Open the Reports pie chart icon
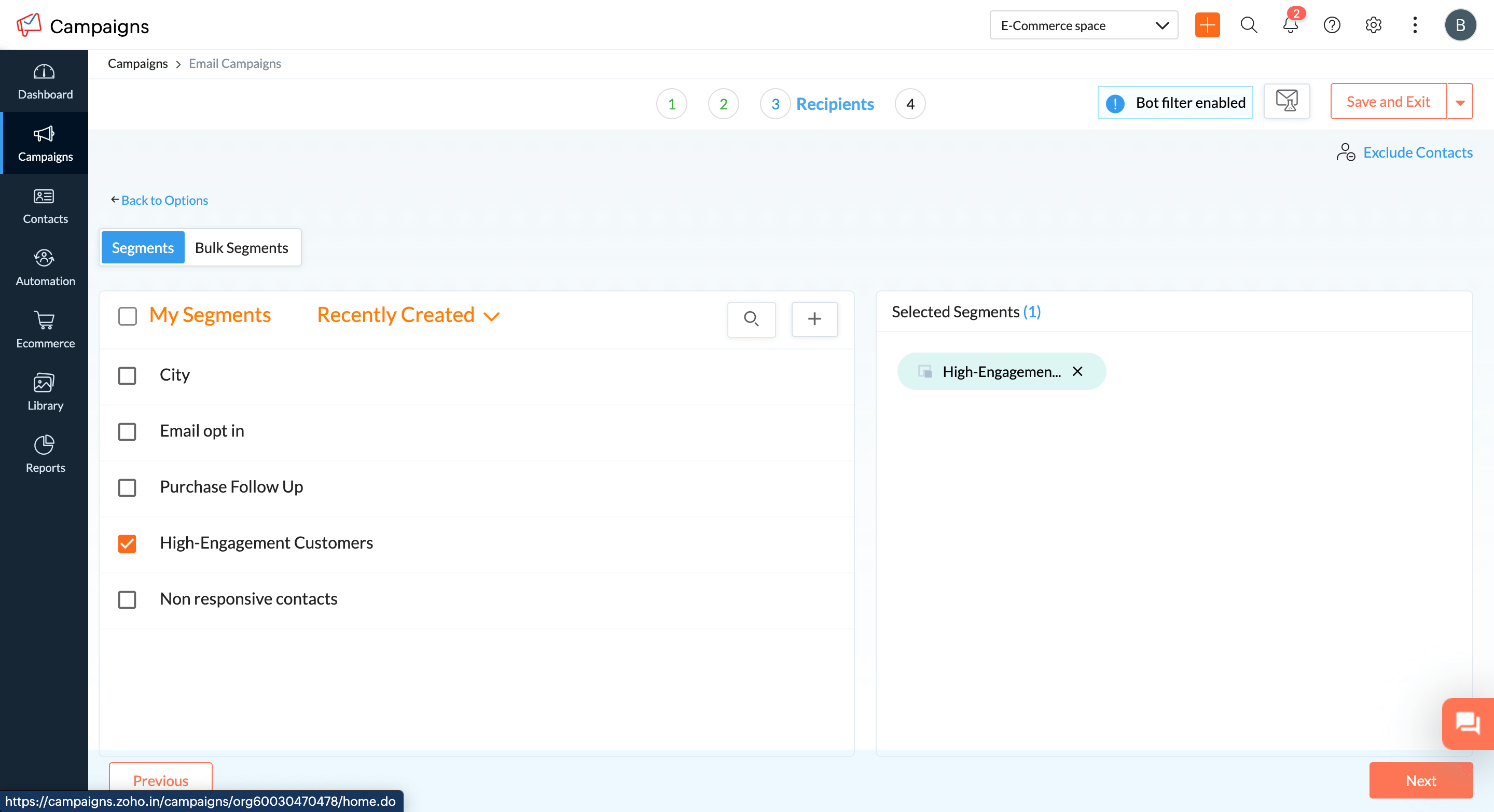The image size is (1494, 812). click(45, 444)
